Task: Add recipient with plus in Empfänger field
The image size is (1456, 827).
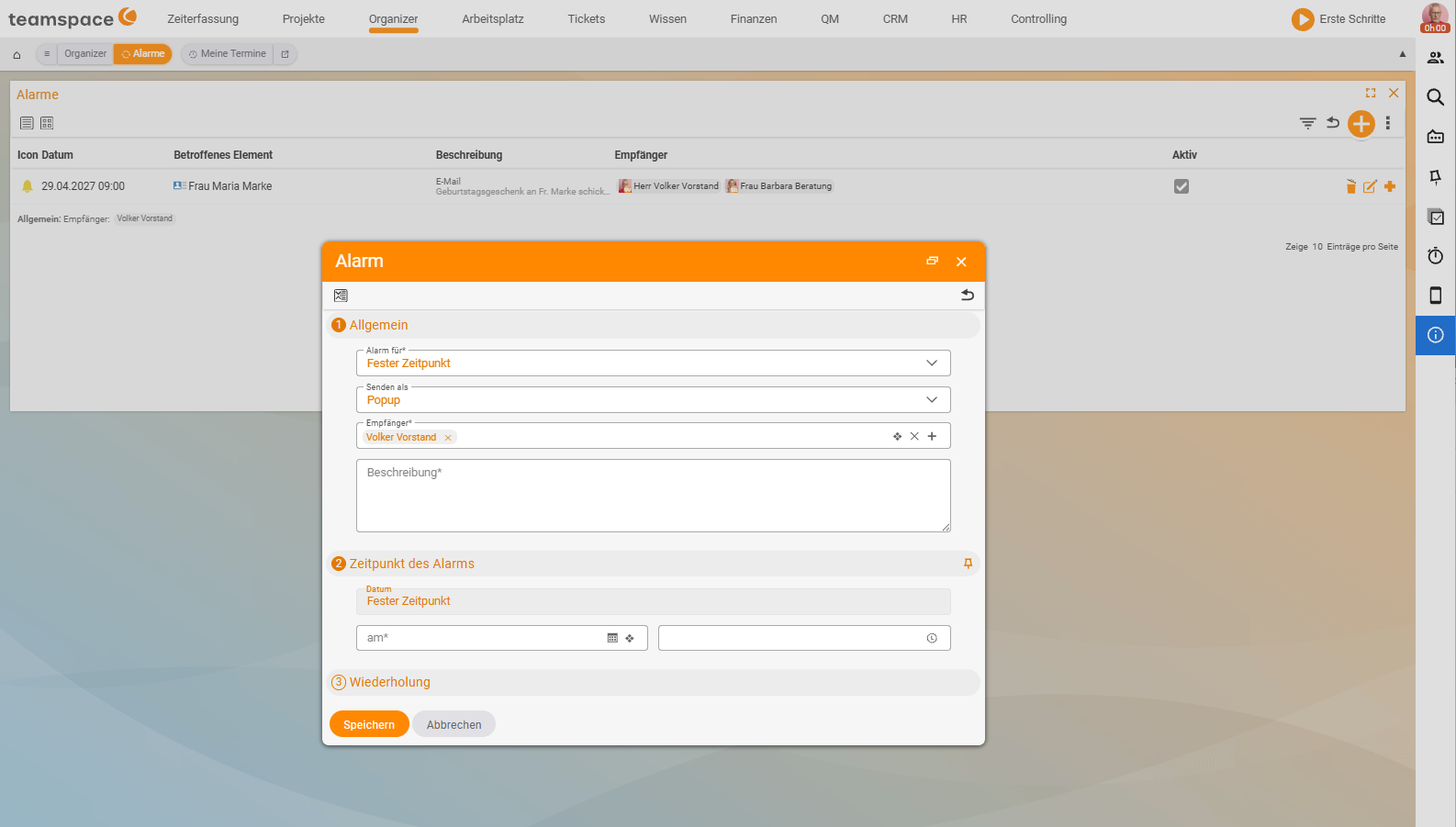Action: [x=932, y=436]
